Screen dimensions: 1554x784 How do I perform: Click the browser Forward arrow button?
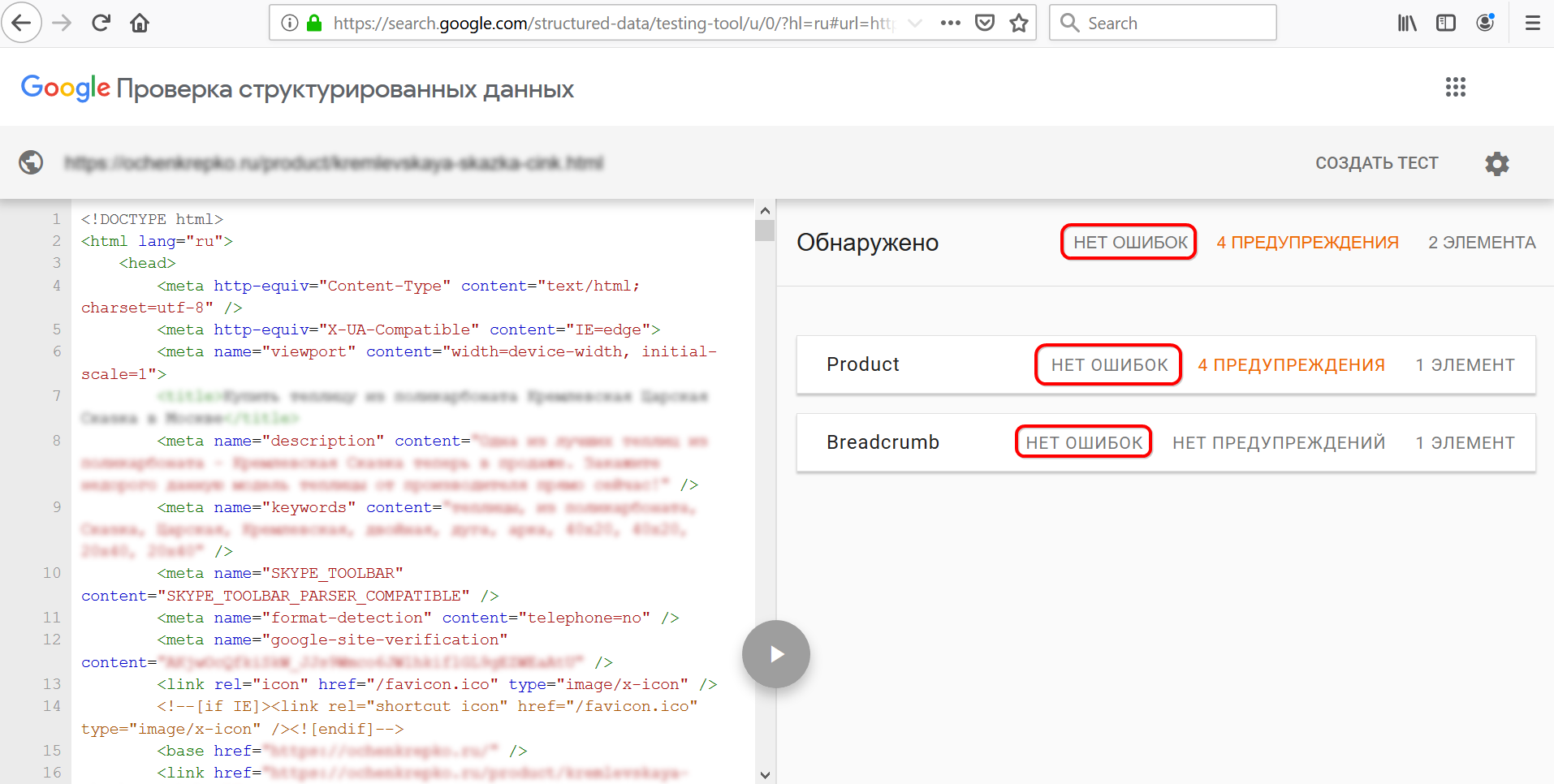(62, 23)
